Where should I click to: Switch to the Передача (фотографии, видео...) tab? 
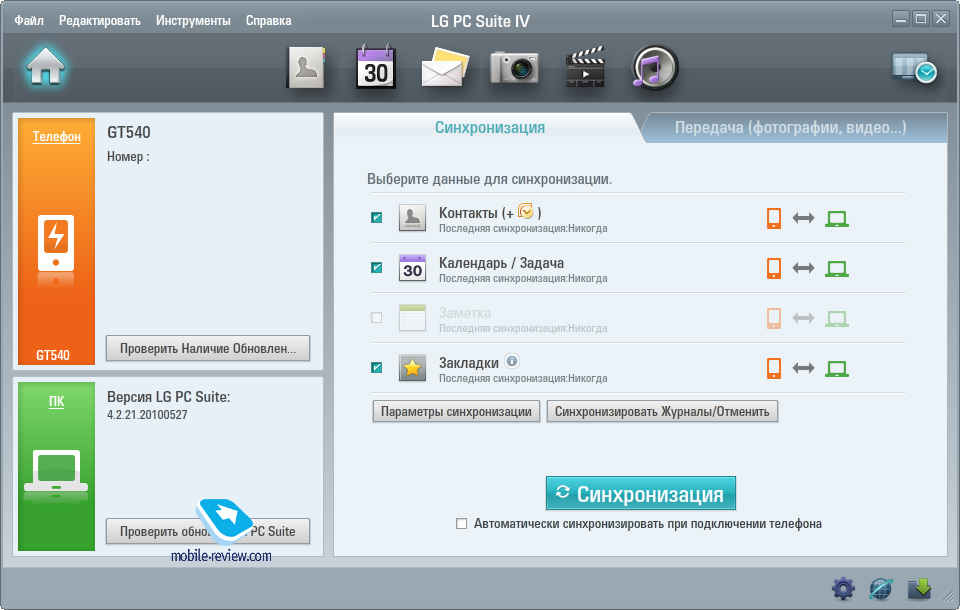tap(790, 128)
